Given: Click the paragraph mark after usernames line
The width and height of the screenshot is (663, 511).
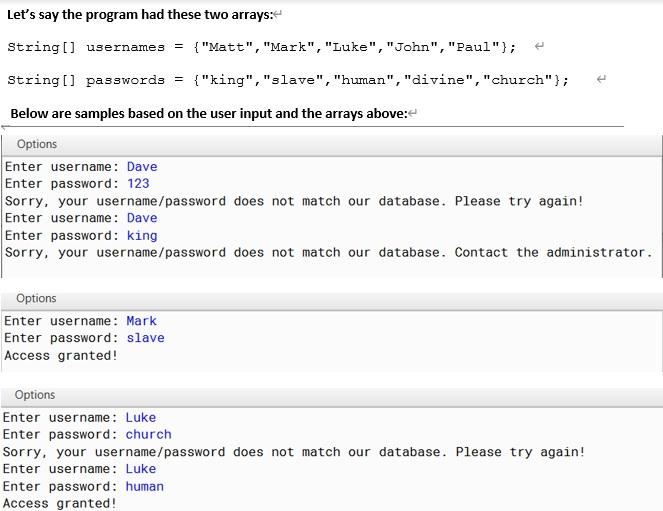Looking at the screenshot, I should [539, 46].
